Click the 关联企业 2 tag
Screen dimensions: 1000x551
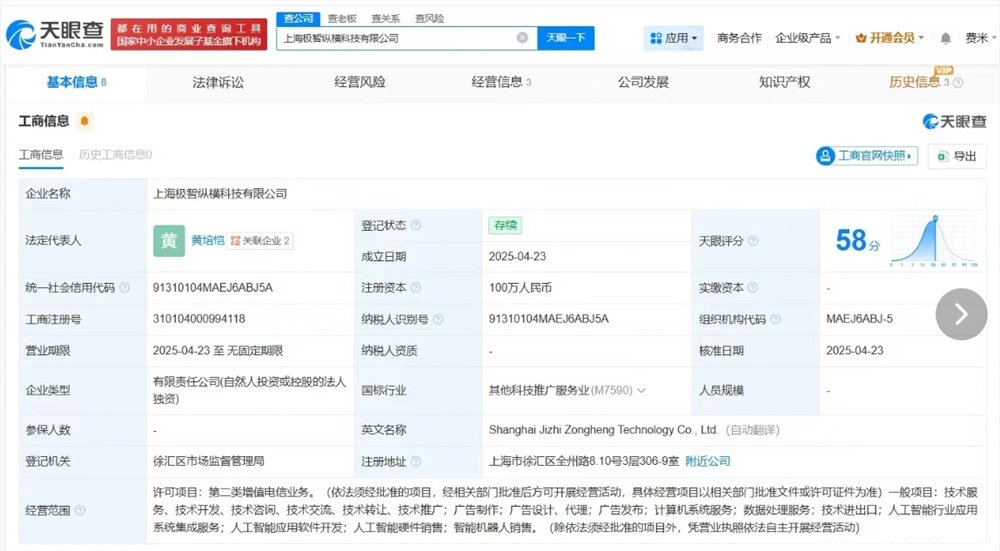(x=260, y=240)
